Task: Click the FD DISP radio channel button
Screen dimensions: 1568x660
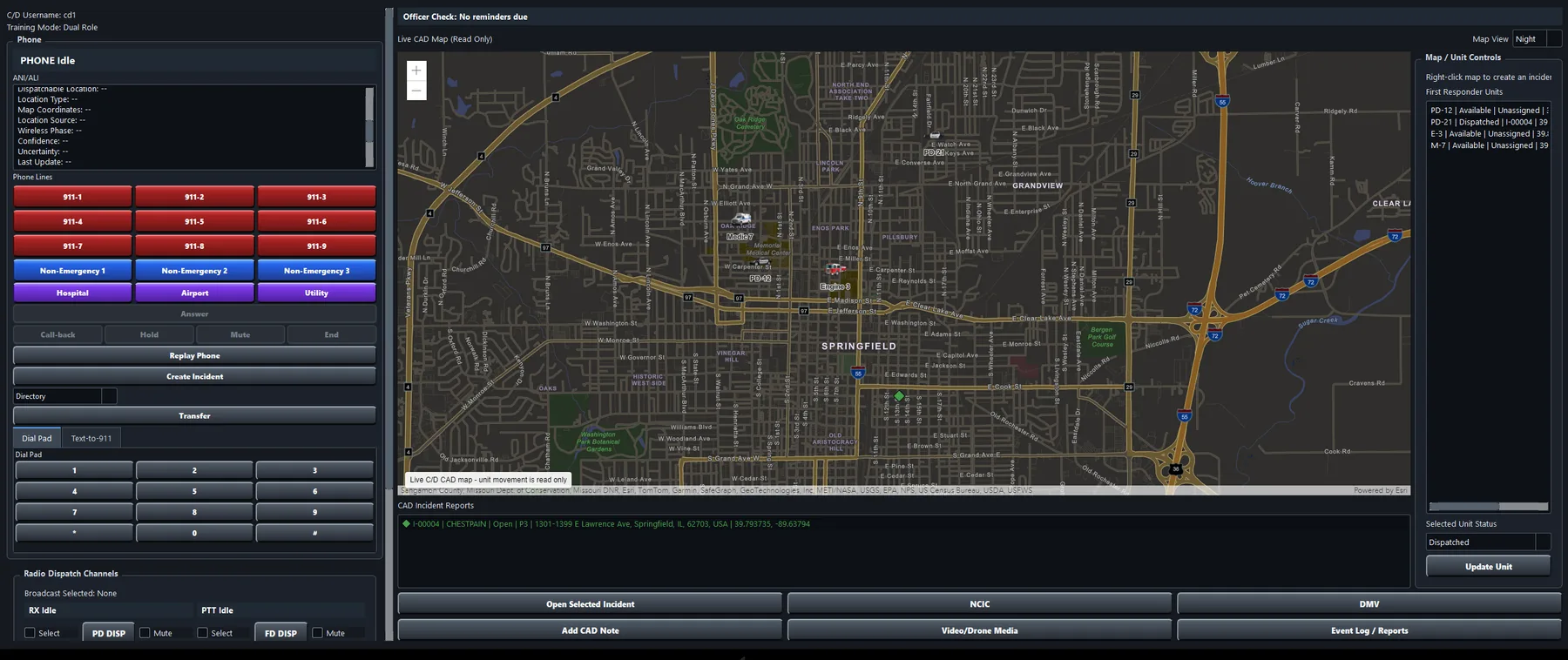Action: (280, 633)
